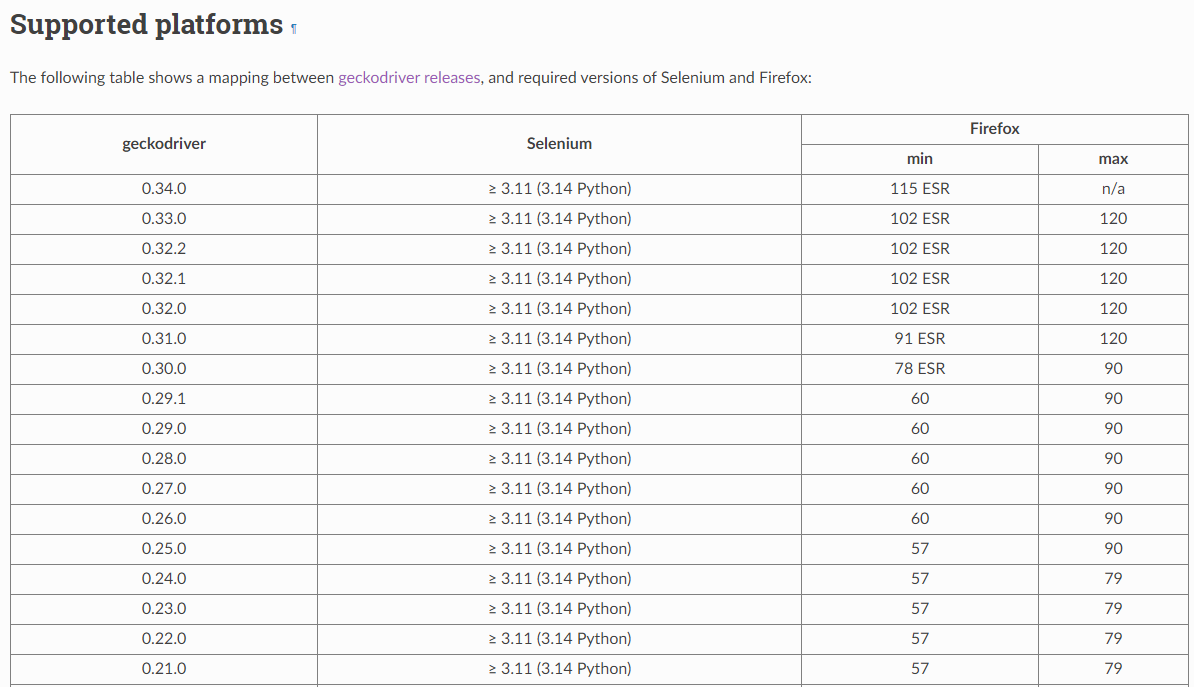Image resolution: width=1194 pixels, height=687 pixels.
Task: Select geckodriver version 0.29.0 cell
Action: [164, 429]
